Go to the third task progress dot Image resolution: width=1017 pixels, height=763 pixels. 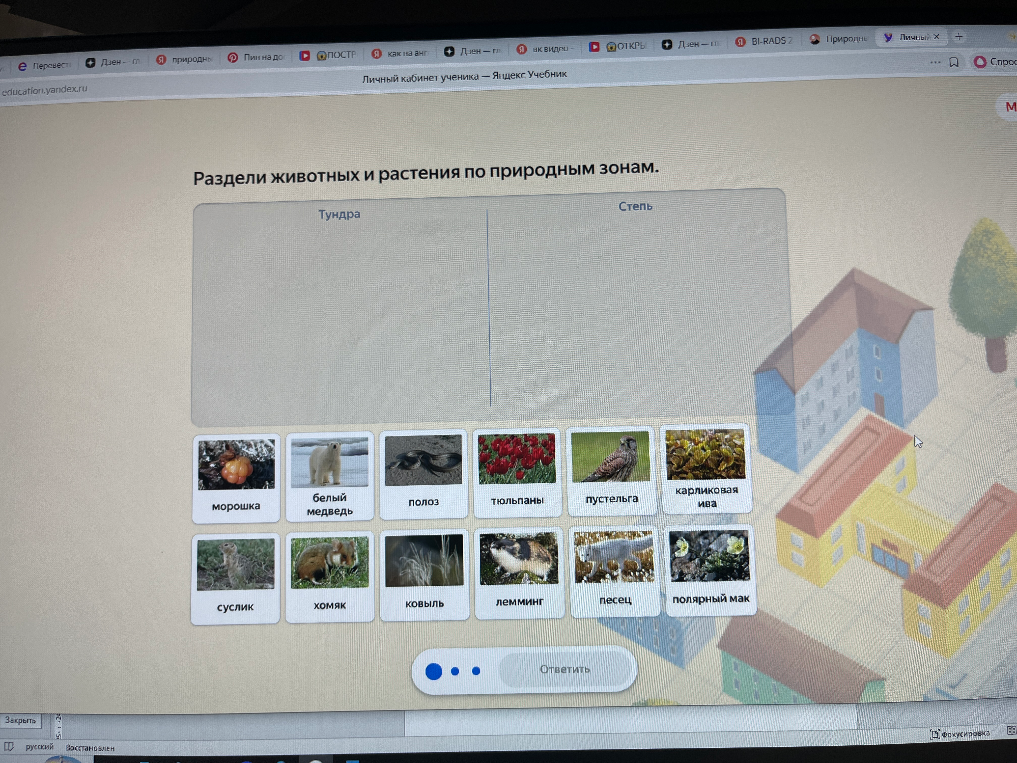(476, 670)
